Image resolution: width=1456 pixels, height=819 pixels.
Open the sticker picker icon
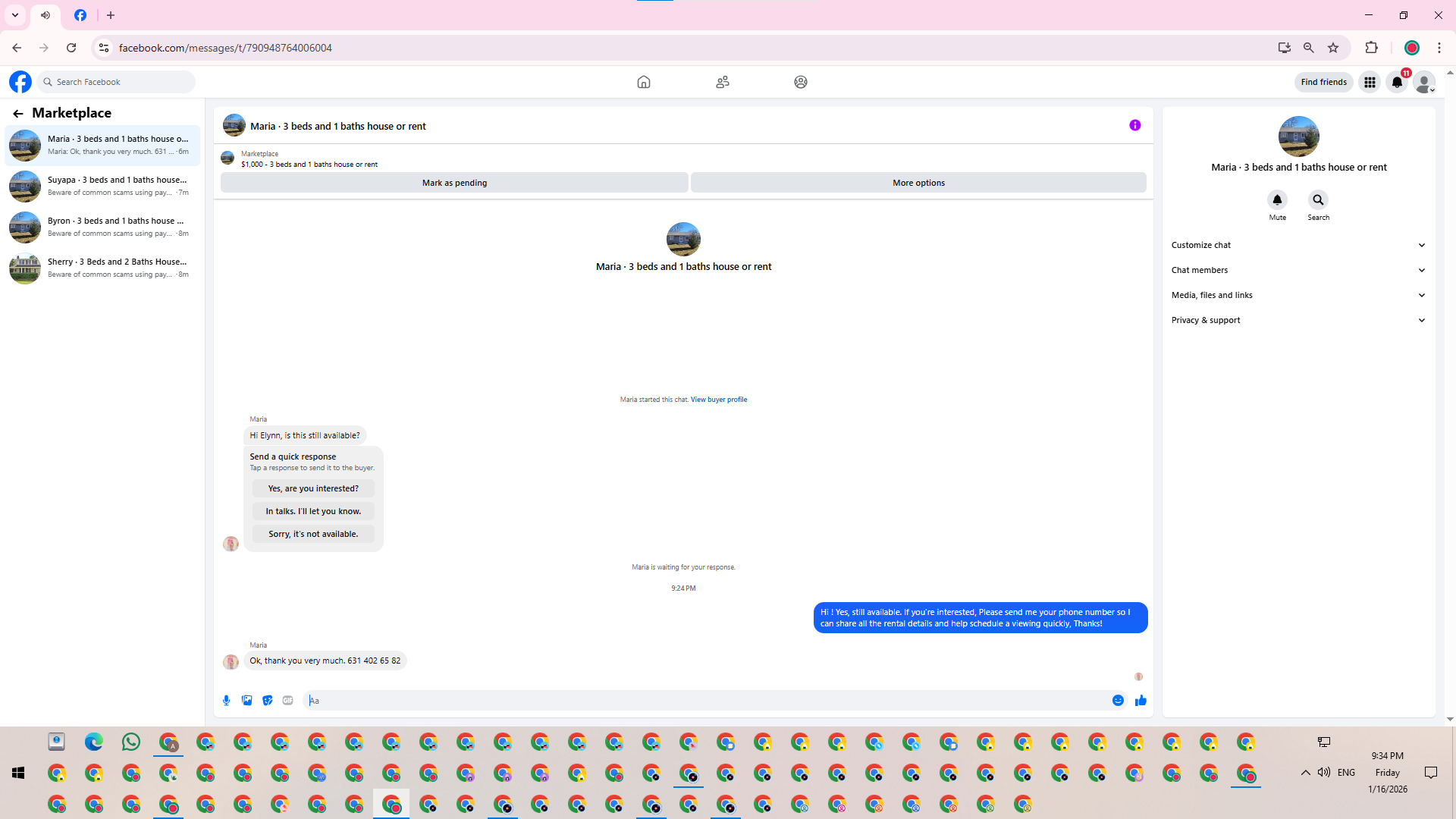pyautogui.click(x=267, y=701)
